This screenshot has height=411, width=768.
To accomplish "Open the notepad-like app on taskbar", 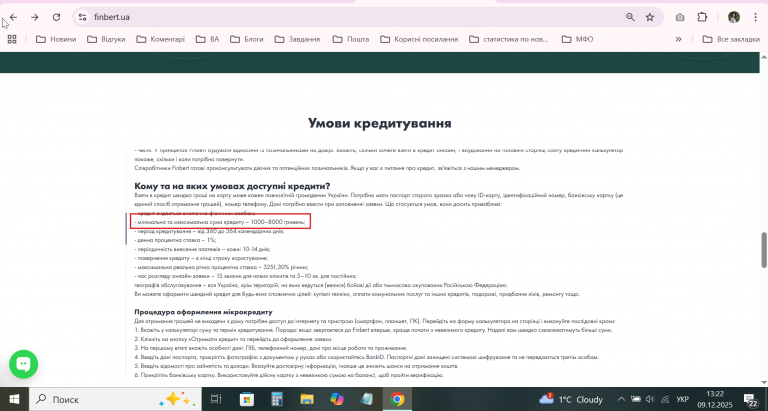I will point(366,399).
